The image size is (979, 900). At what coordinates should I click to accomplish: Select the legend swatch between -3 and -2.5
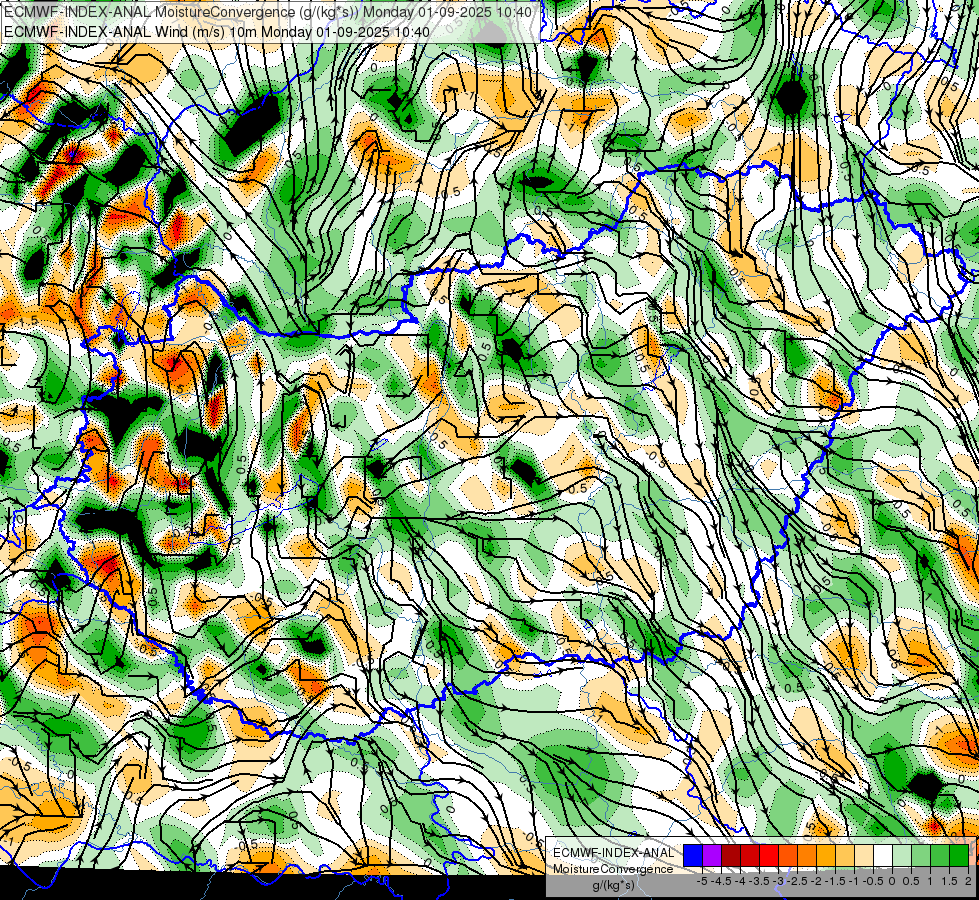(788, 856)
